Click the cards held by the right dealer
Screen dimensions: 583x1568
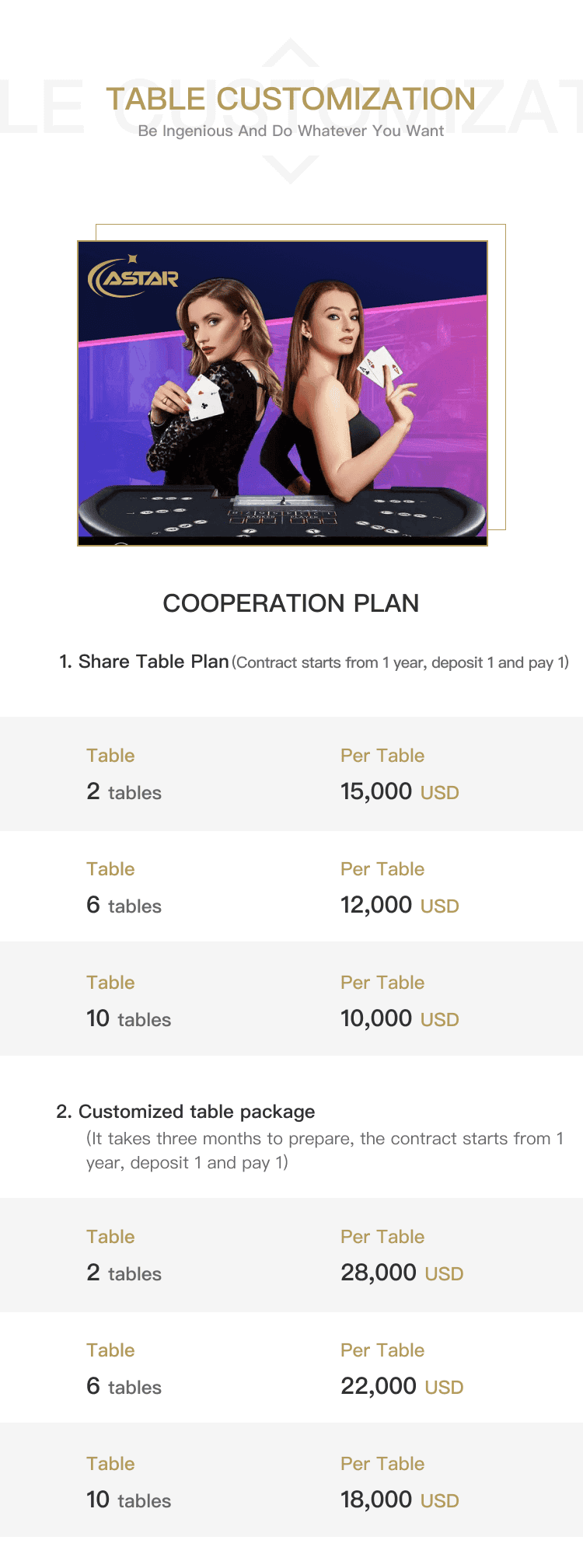[x=380, y=365]
